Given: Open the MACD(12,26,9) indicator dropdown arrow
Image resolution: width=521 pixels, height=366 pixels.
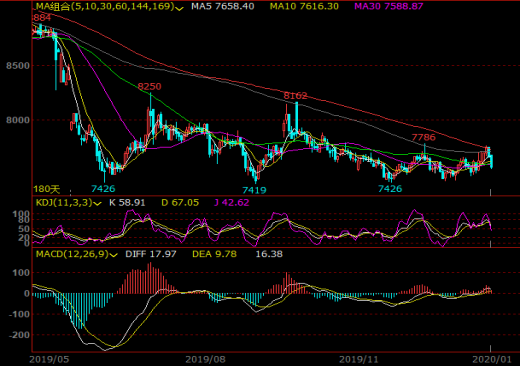Looking at the screenshot, I should tap(114, 255).
